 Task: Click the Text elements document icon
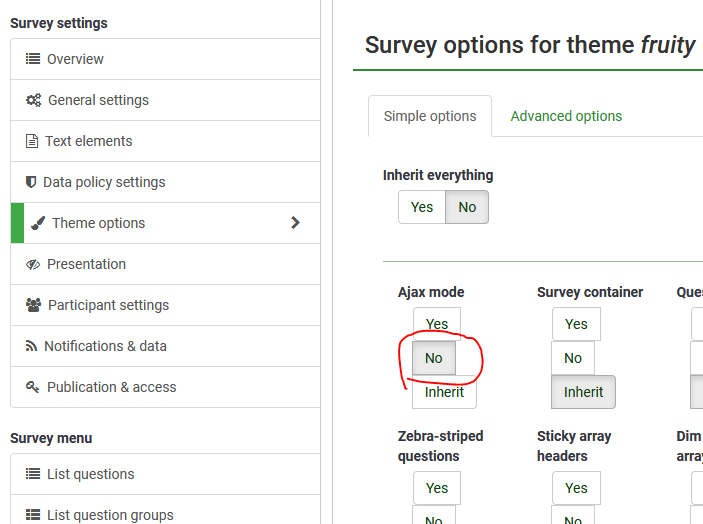coord(32,141)
